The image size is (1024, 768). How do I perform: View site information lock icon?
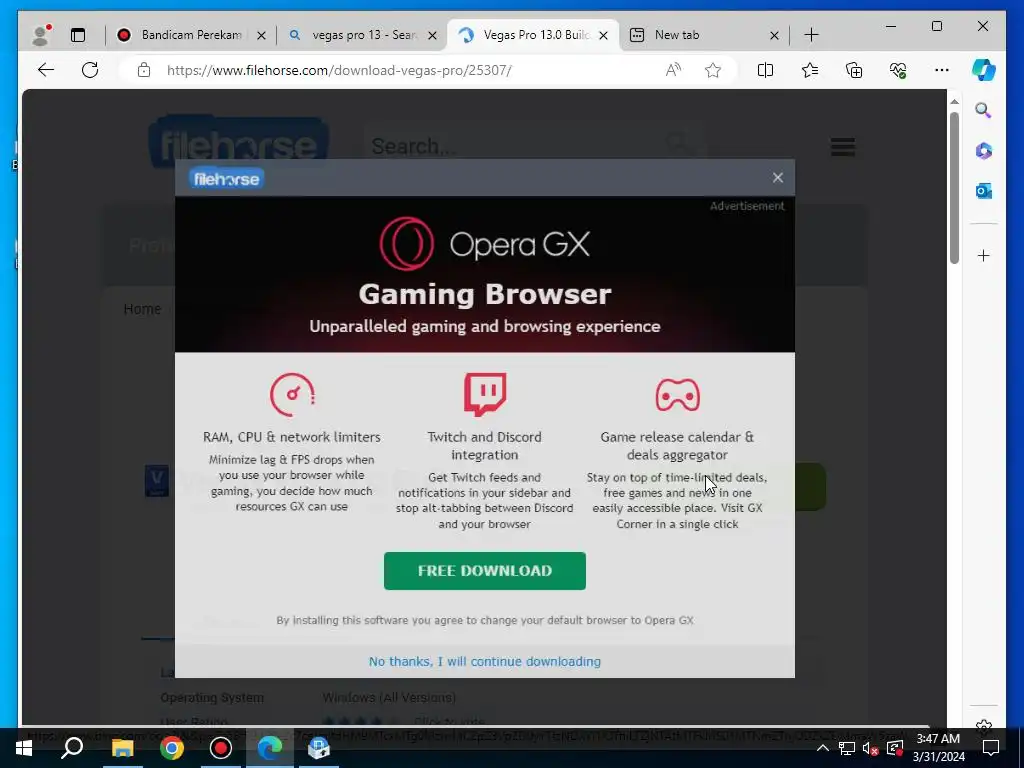pos(144,70)
